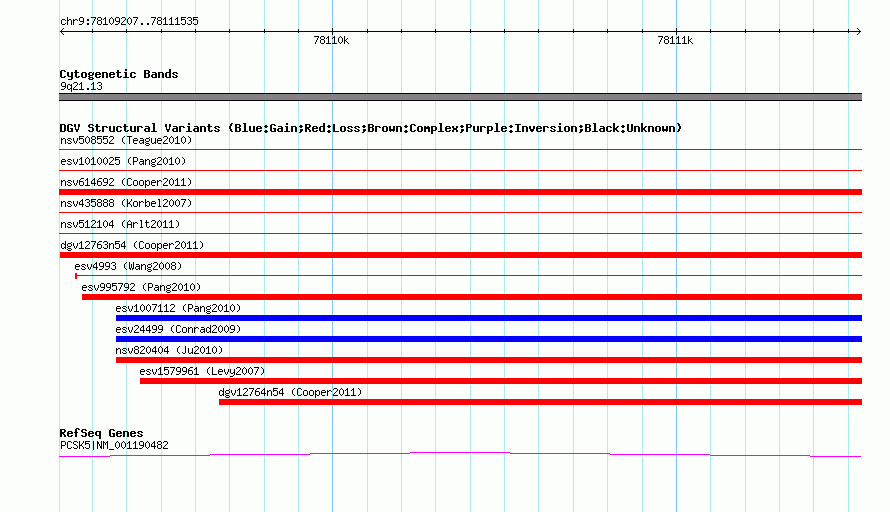Click the red esv995792 loss bar
The image size is (890, 512).
(x=472, y=297)
